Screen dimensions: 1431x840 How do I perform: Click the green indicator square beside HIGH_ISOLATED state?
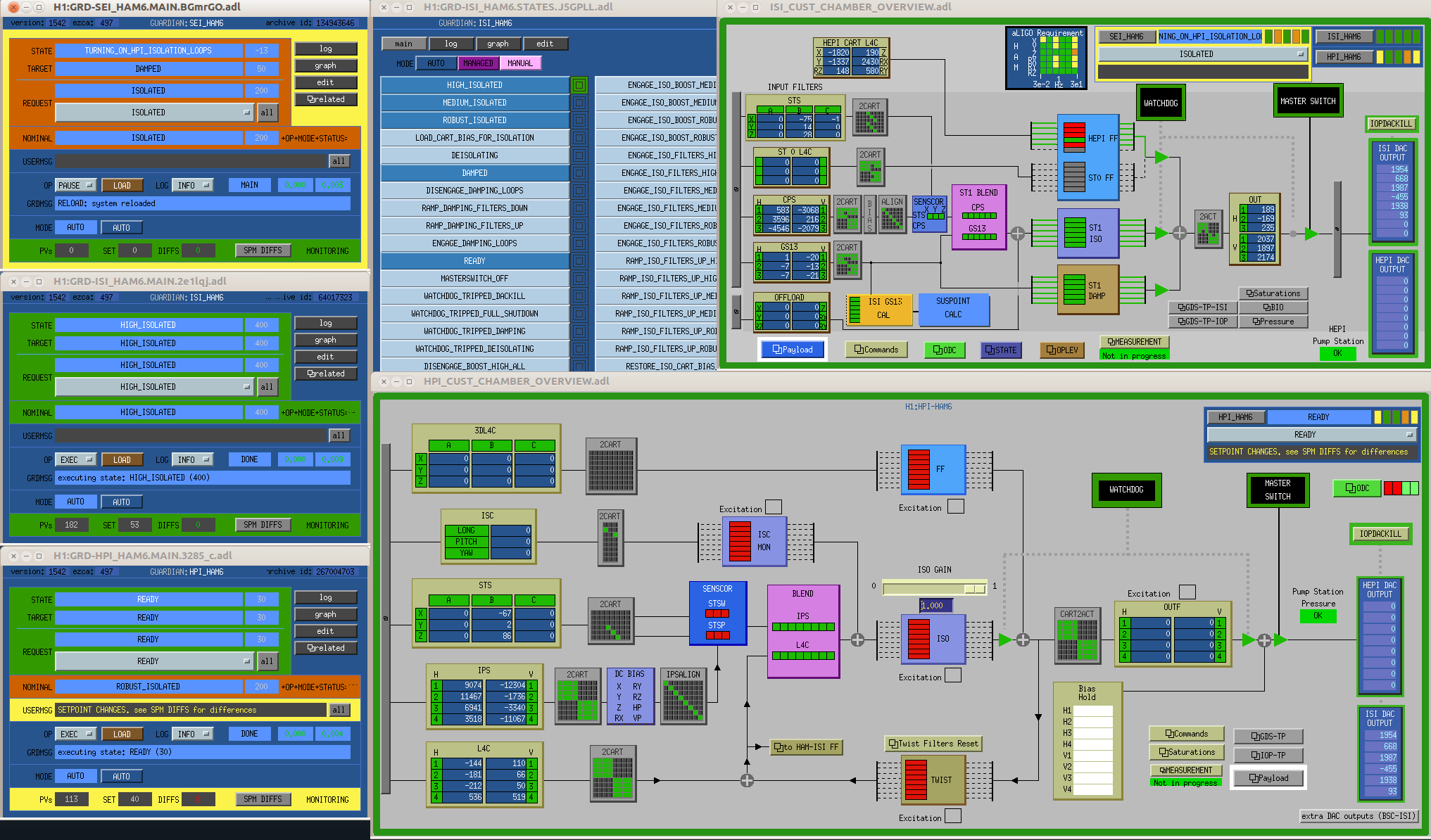point(579,85)
